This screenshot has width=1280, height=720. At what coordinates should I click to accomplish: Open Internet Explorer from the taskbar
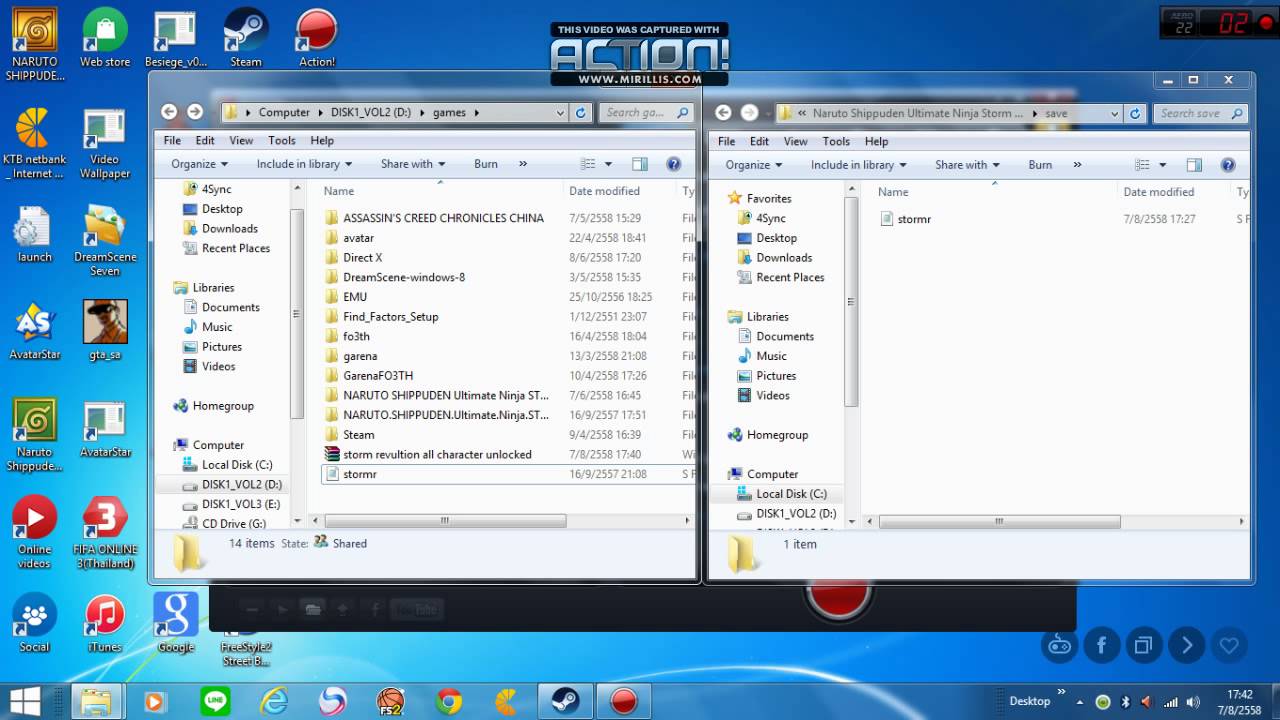click(x=274, y=701)
